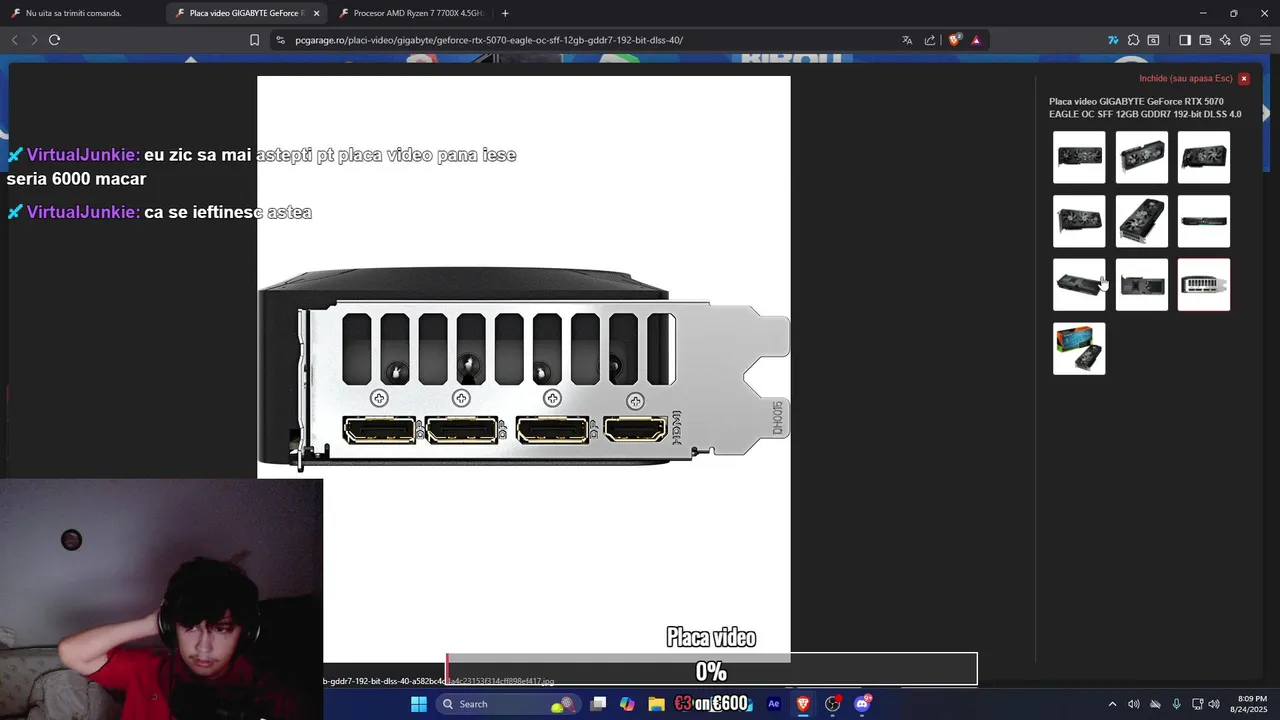Launch Copilot from taskbar
The width and height of the screenshot is (1280, 720).
point(627,704)
